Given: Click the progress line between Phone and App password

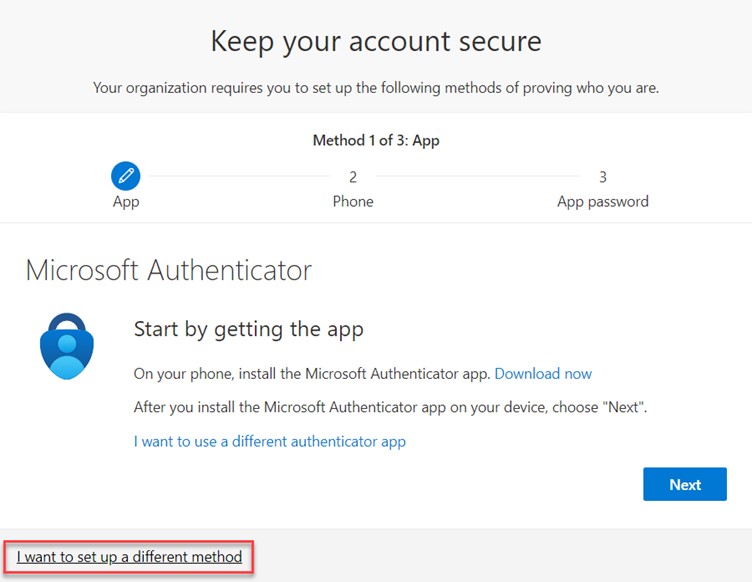Looking at the screenshot, I should click(x=478, y=176).
